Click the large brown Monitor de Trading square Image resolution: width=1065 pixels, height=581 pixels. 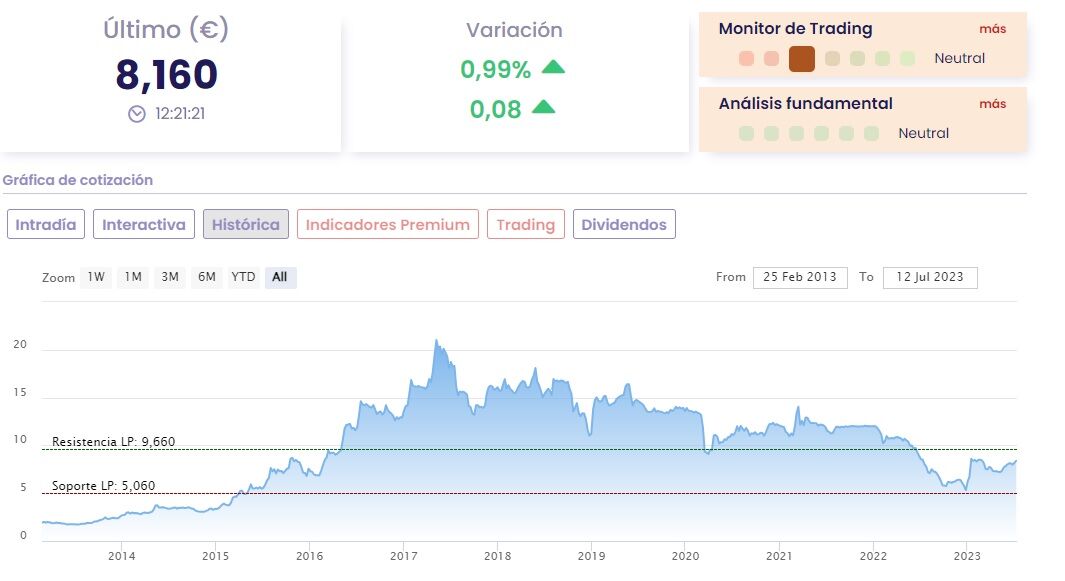(x=802, y=59)
